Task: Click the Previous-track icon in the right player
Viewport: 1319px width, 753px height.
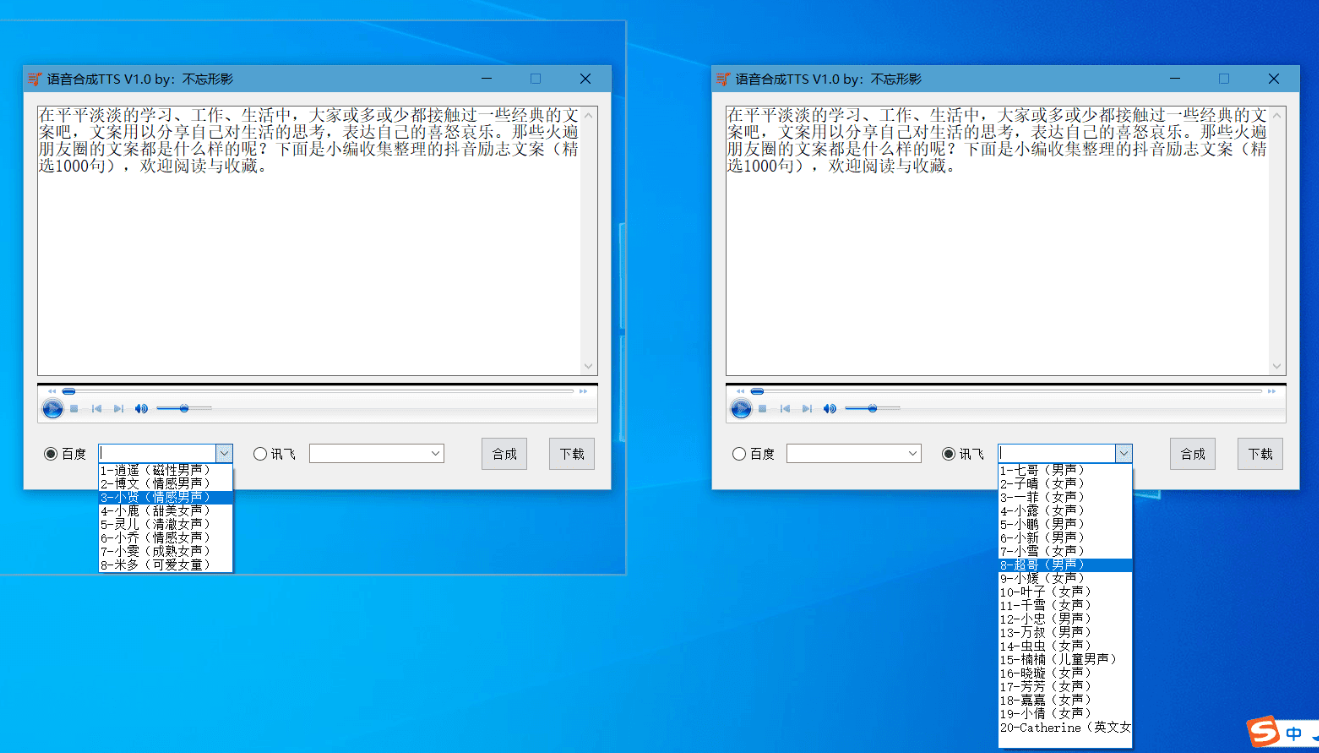Action: pos(783,408)
